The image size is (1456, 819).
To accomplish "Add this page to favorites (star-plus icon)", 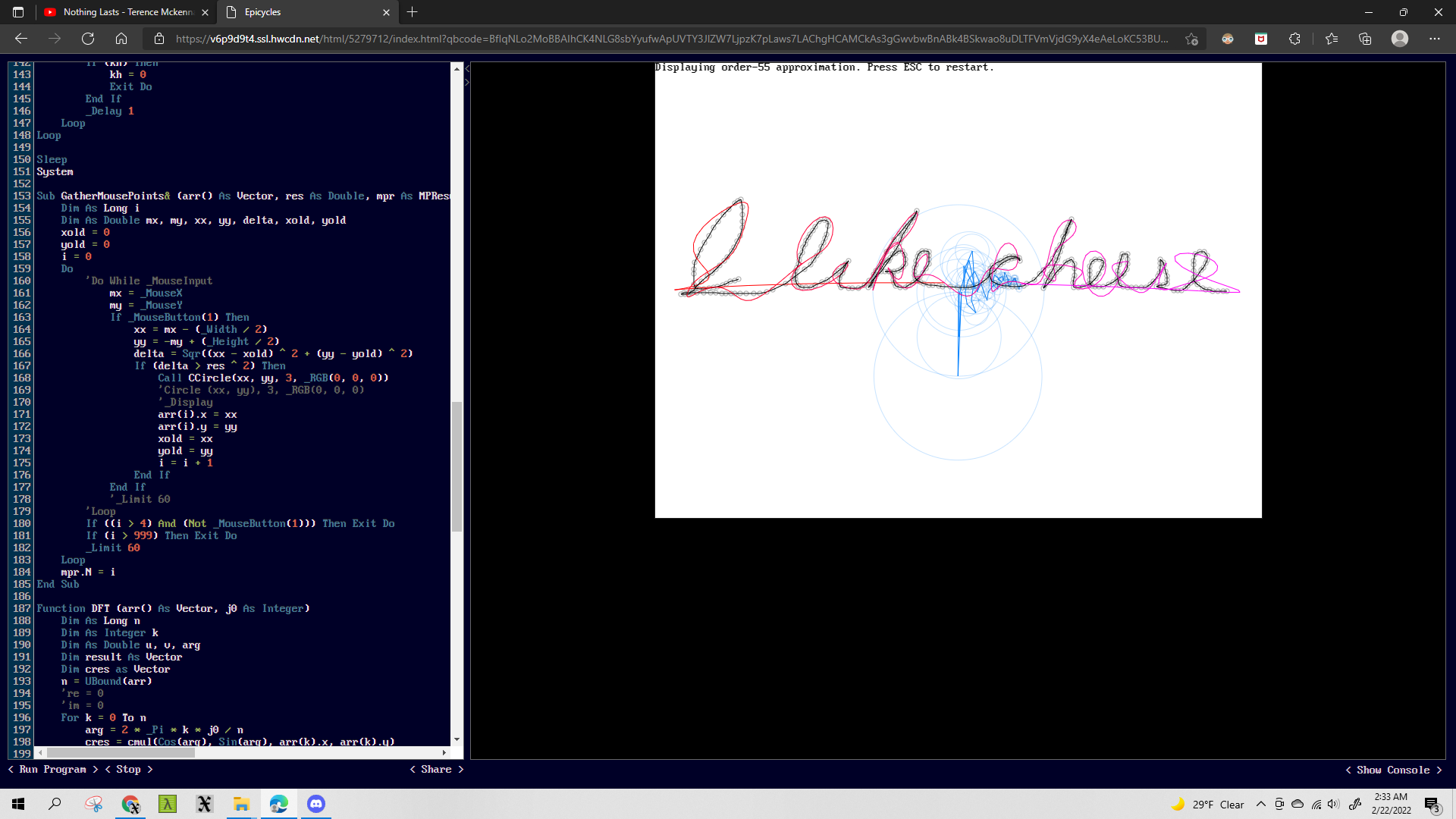I will tap(1191, 39).
